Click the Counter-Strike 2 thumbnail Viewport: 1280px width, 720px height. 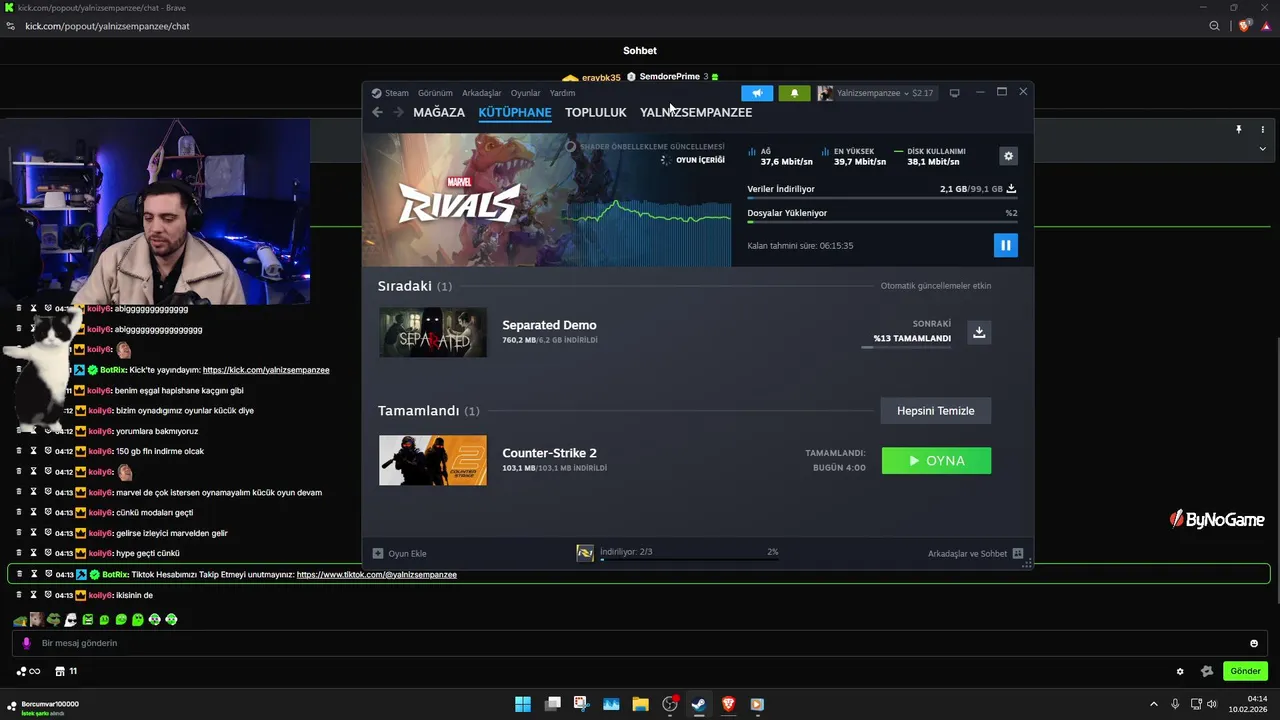[x=433, y=461]
